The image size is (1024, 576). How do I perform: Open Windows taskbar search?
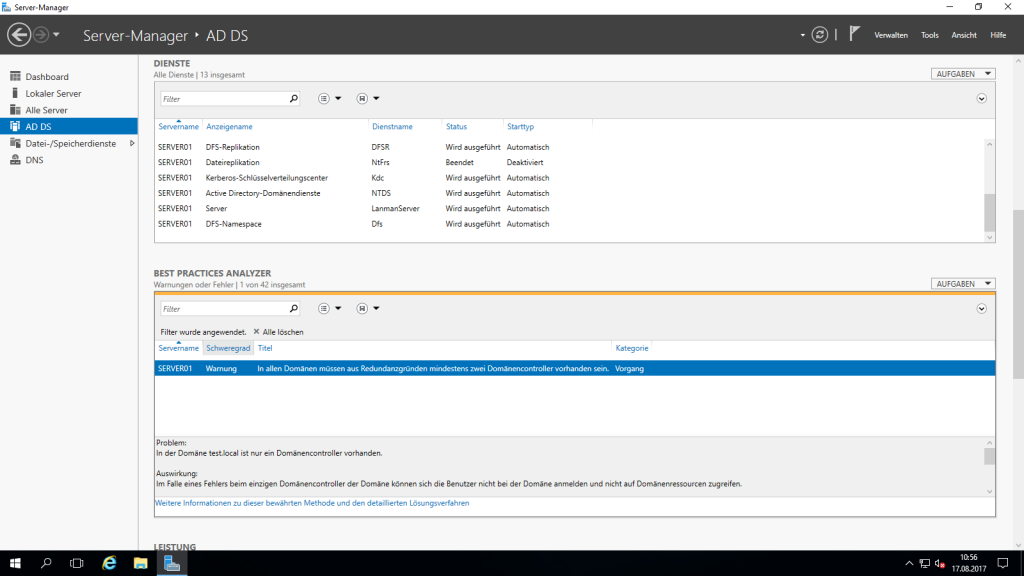46,563
